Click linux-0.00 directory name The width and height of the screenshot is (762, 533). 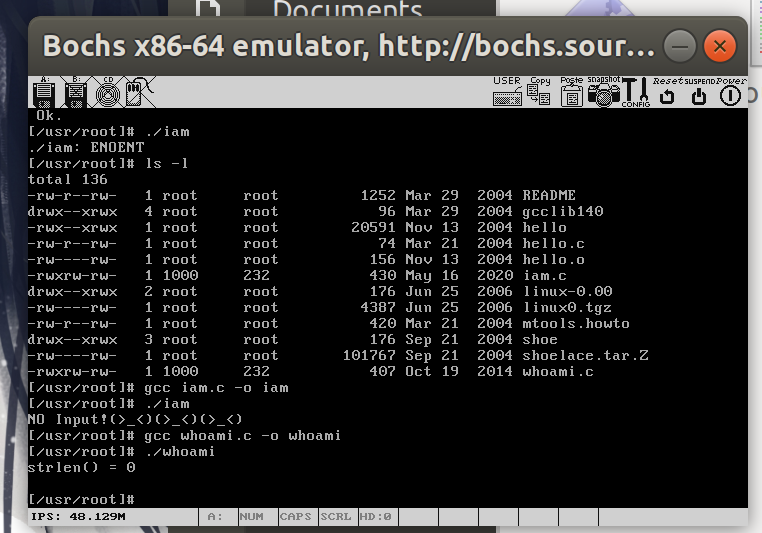pos(567,292)
